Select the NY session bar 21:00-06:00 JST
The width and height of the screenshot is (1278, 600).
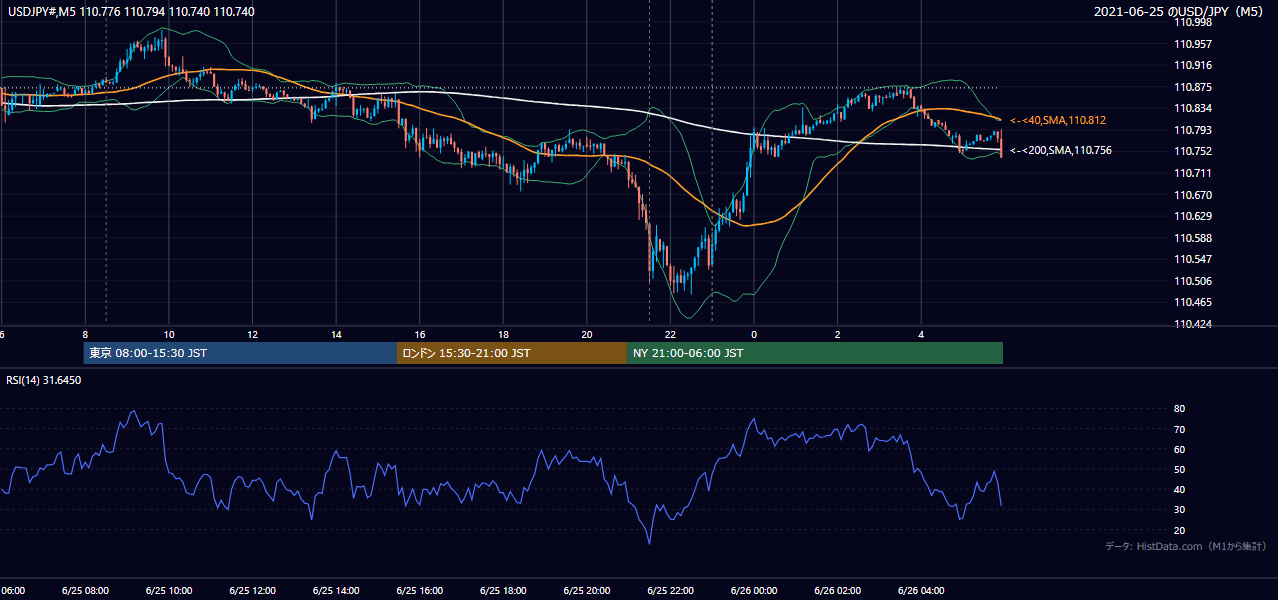point(815,353)
